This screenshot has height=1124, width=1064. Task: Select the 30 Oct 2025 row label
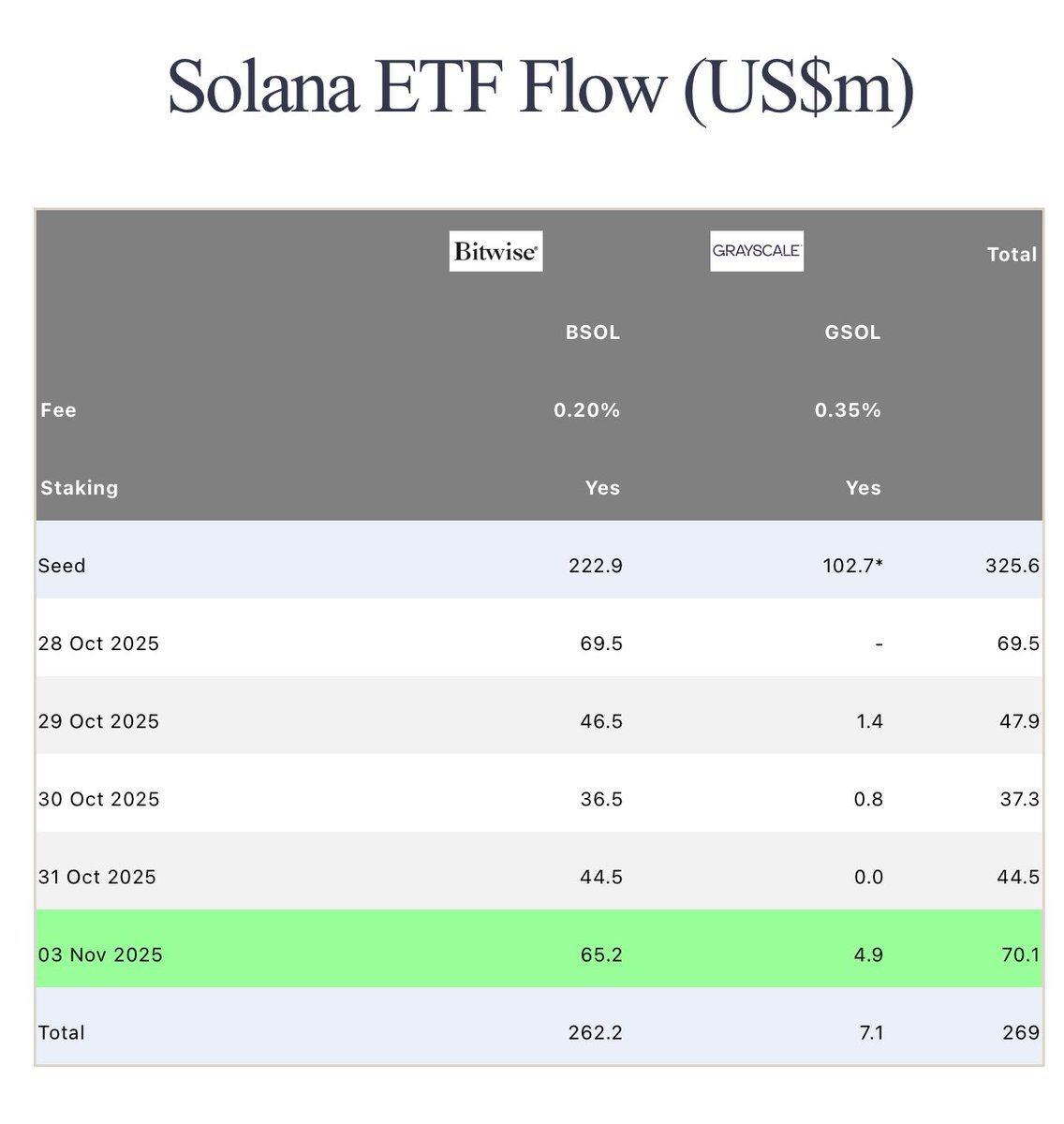click(98, 799)
